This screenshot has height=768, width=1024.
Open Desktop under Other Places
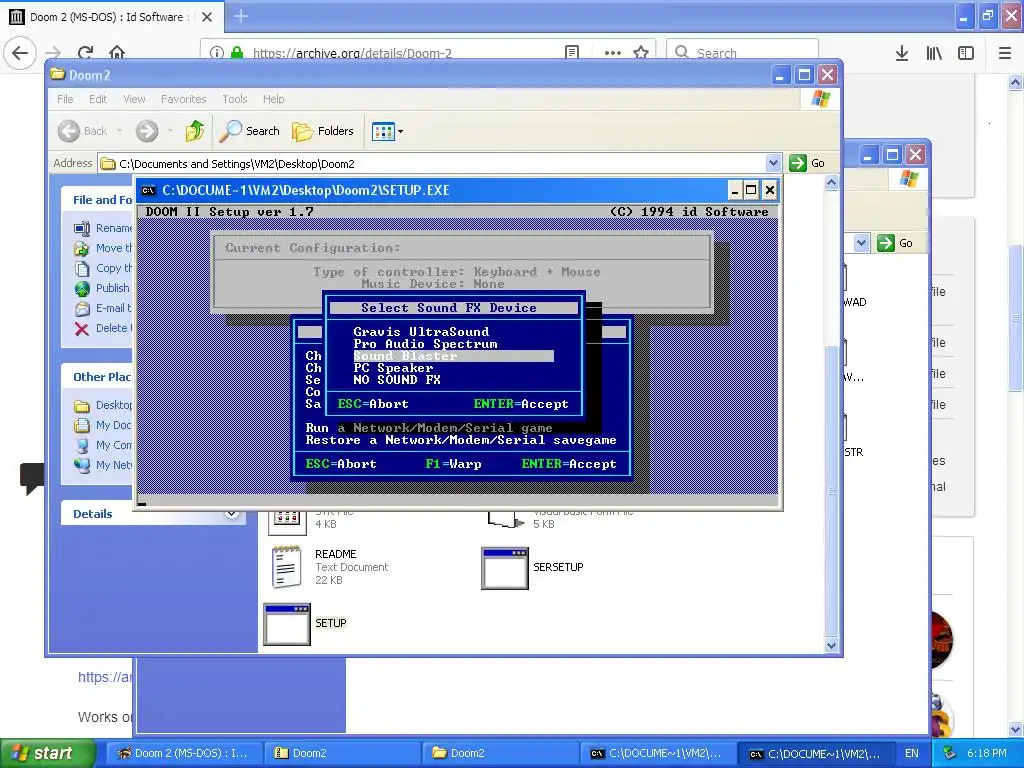click(114, 406)
